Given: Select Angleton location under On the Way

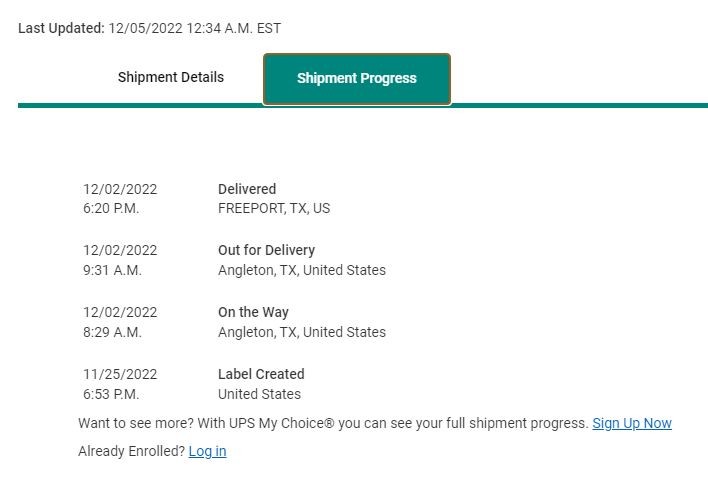Looking at the screenshot, I should coord(301,332).
